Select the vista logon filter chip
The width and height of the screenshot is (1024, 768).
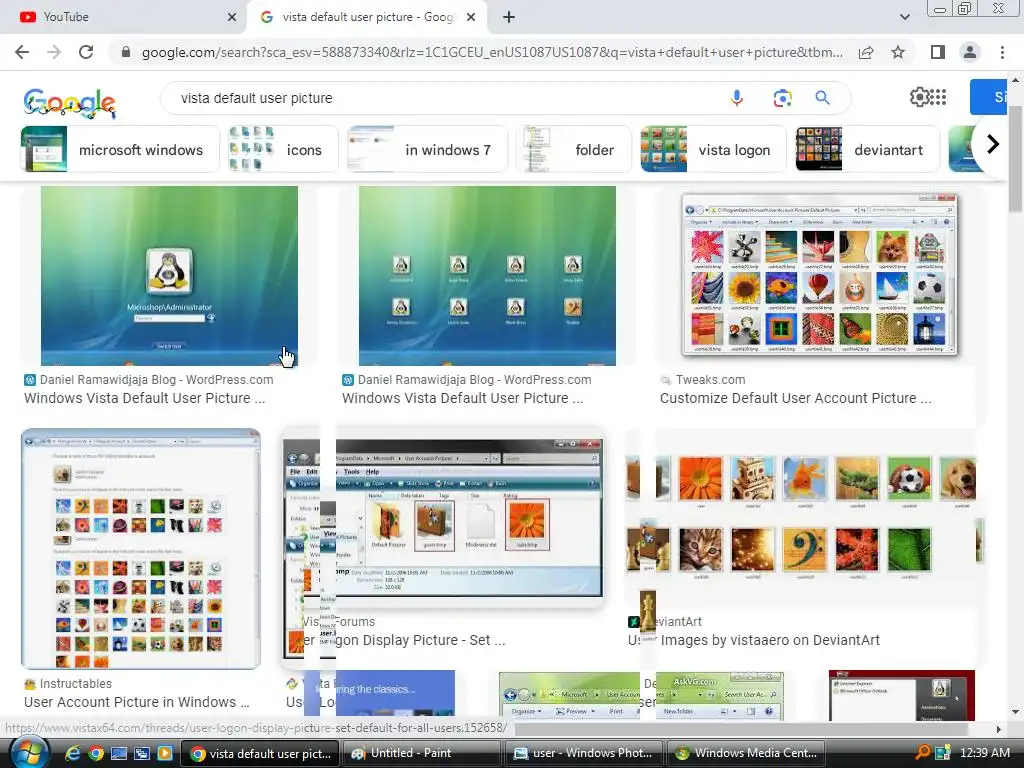coord(713,150)
